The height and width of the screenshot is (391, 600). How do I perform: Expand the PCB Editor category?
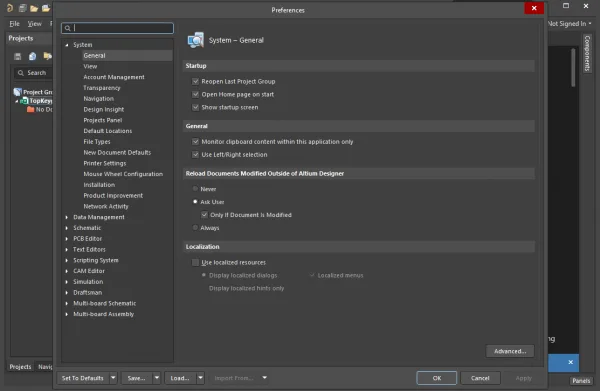click(x=67, y=238)
